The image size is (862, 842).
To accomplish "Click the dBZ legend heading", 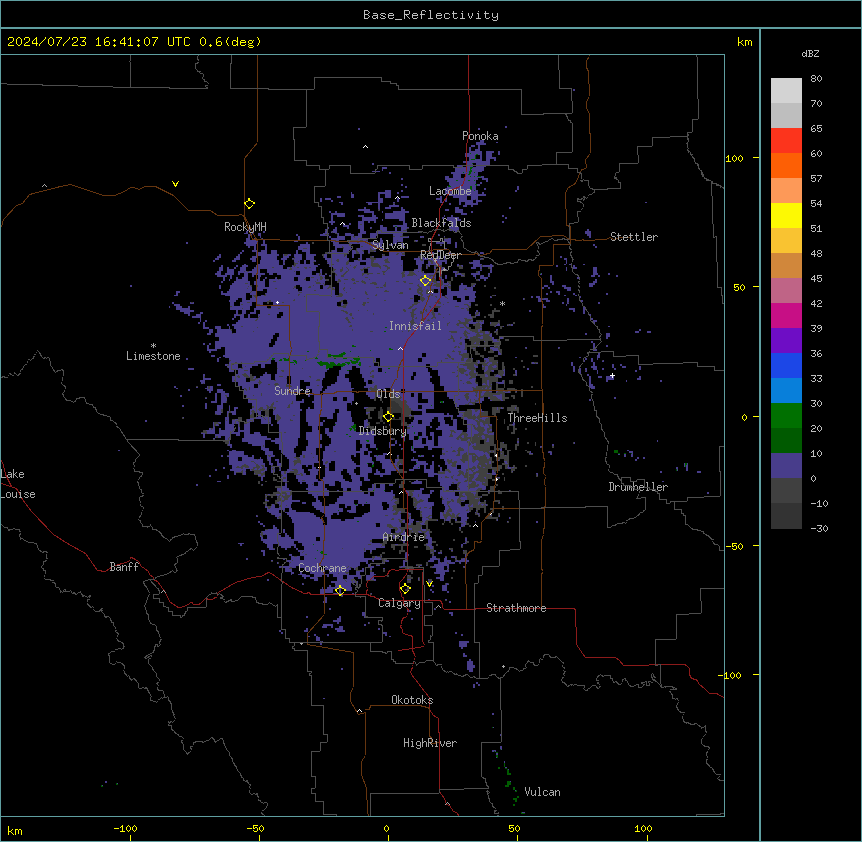I will (810, 53).
